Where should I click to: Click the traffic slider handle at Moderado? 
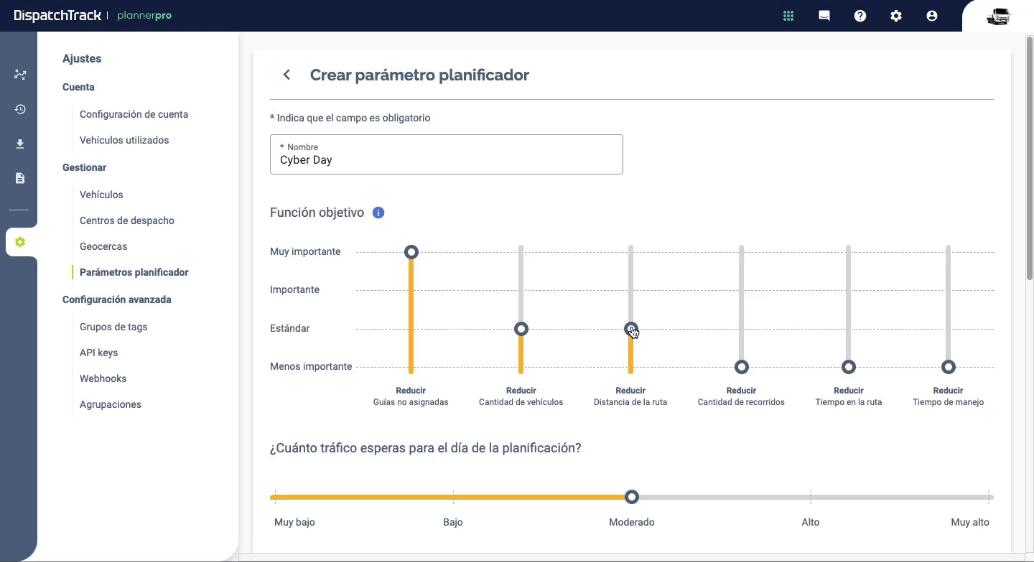[632, 497]
